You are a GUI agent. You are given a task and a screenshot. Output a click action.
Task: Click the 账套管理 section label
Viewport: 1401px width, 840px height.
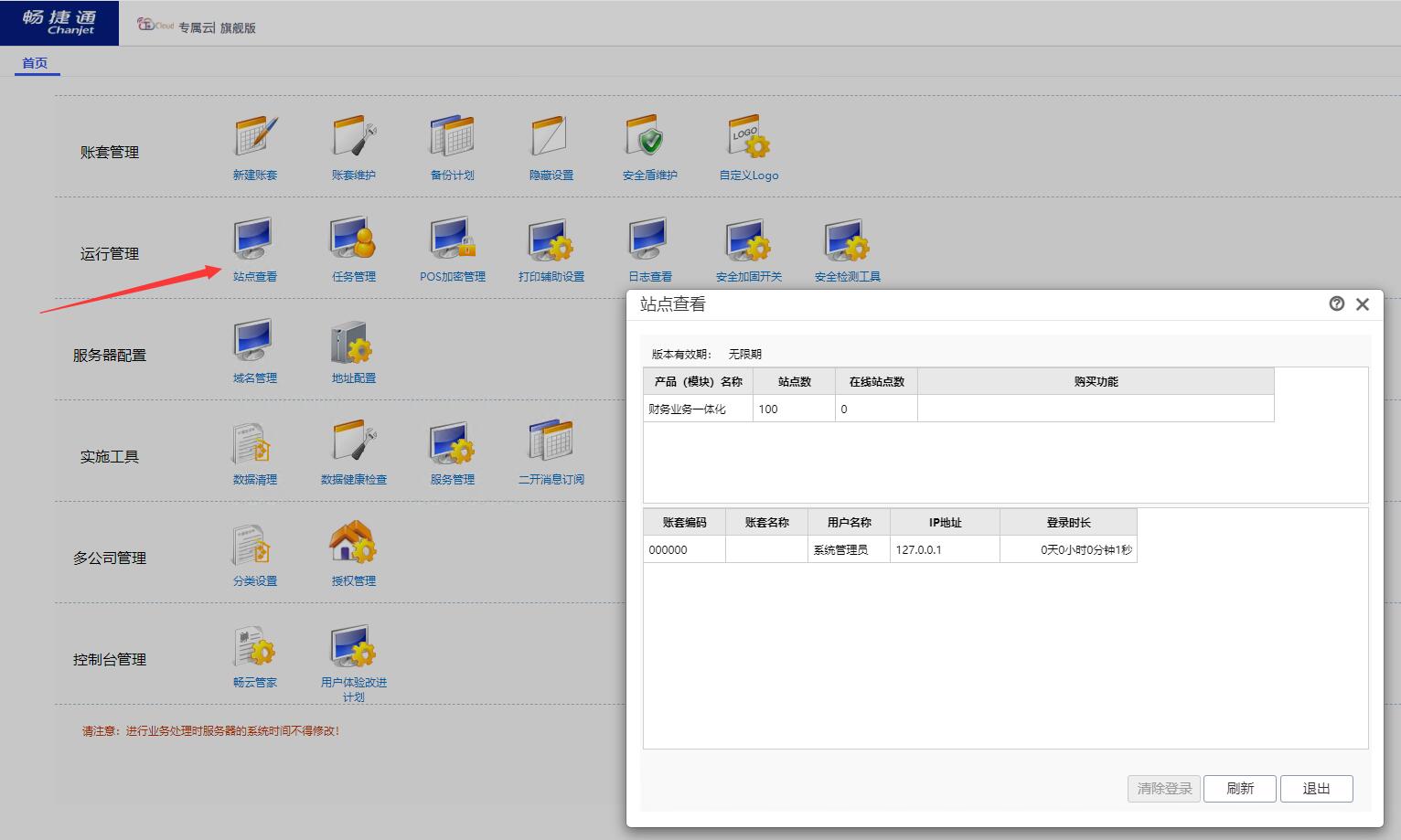(110, 152)
